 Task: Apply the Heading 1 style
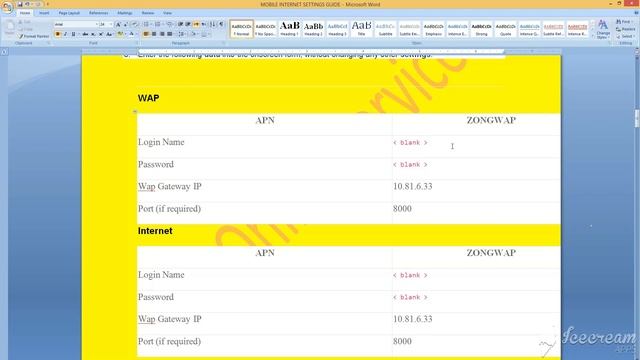point(289,29)
